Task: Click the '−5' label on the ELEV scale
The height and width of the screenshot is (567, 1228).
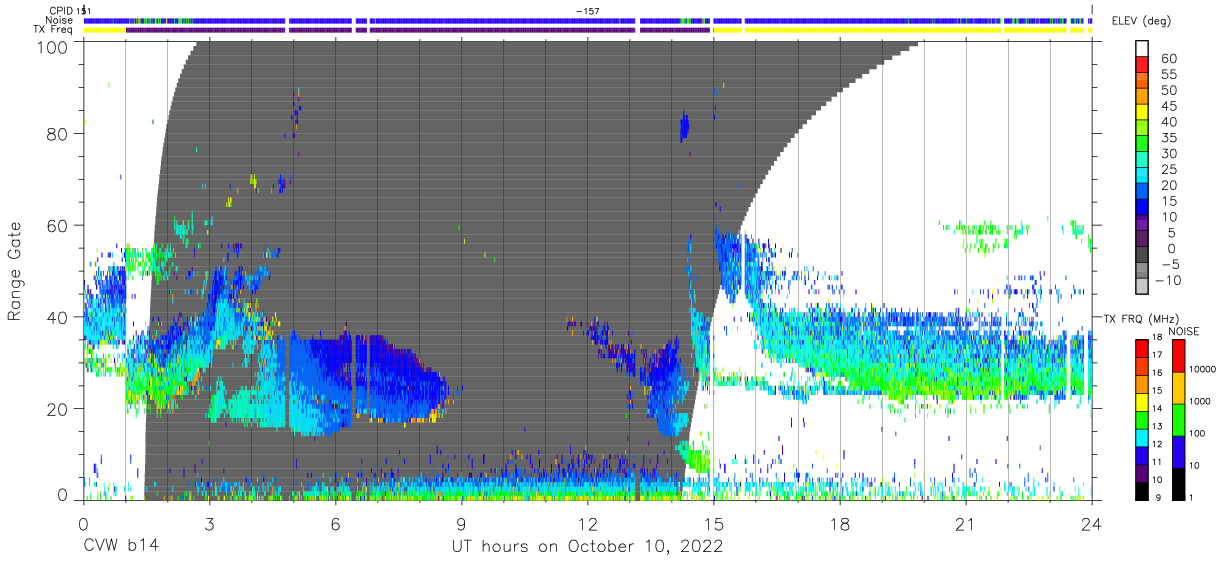Action: tap(1170, 264)
